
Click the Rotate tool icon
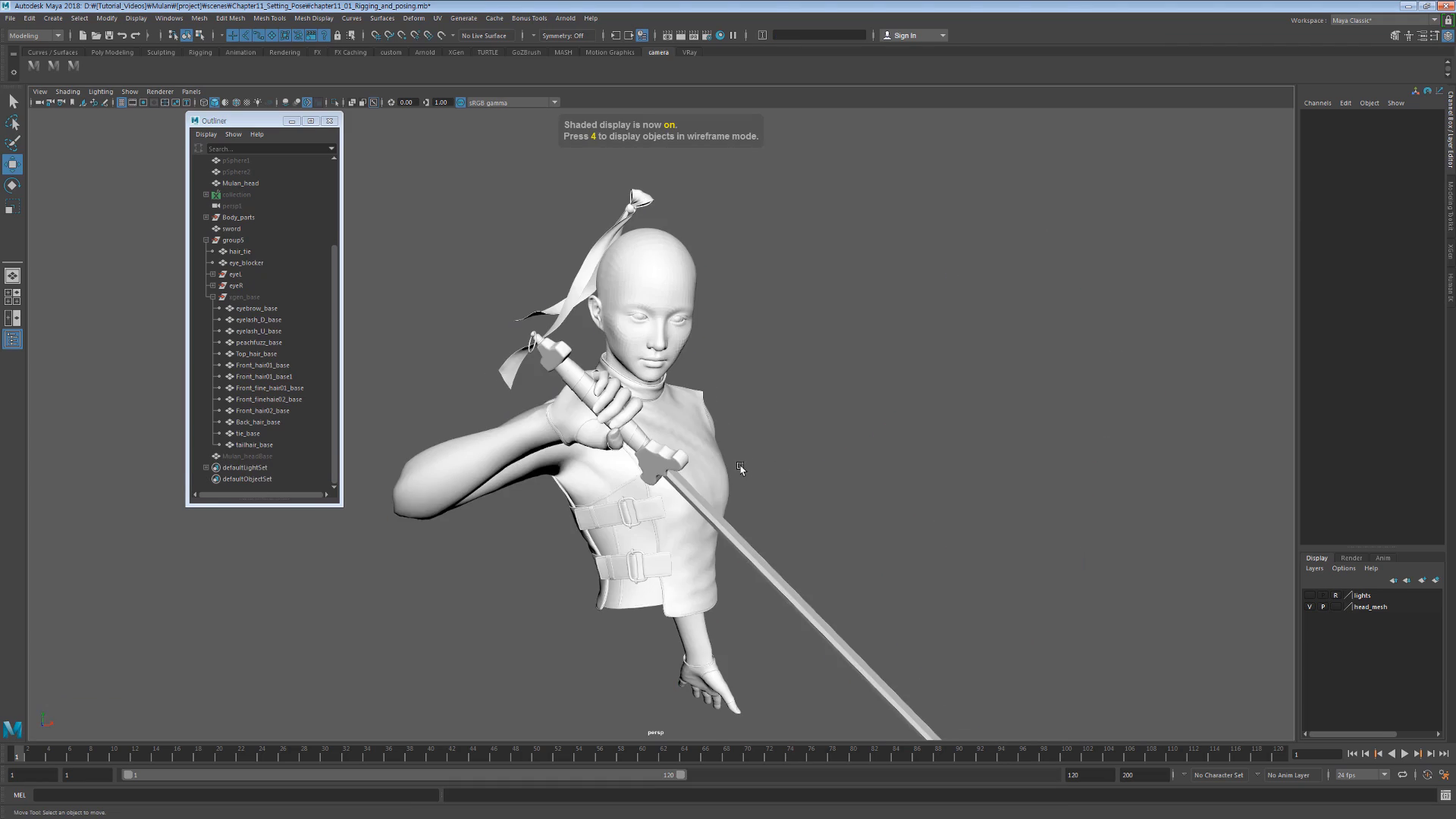13,185
